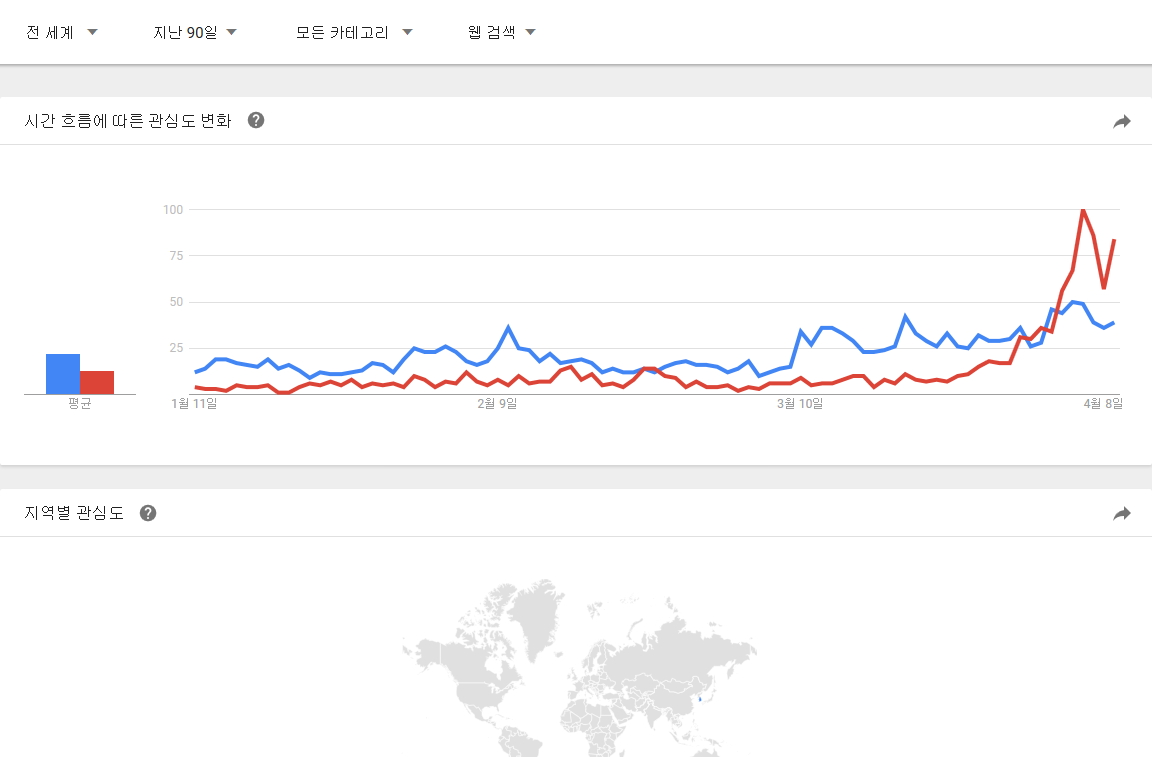
Task: Open the 지난 90일 time range dropdown
Action: (194, 32)
